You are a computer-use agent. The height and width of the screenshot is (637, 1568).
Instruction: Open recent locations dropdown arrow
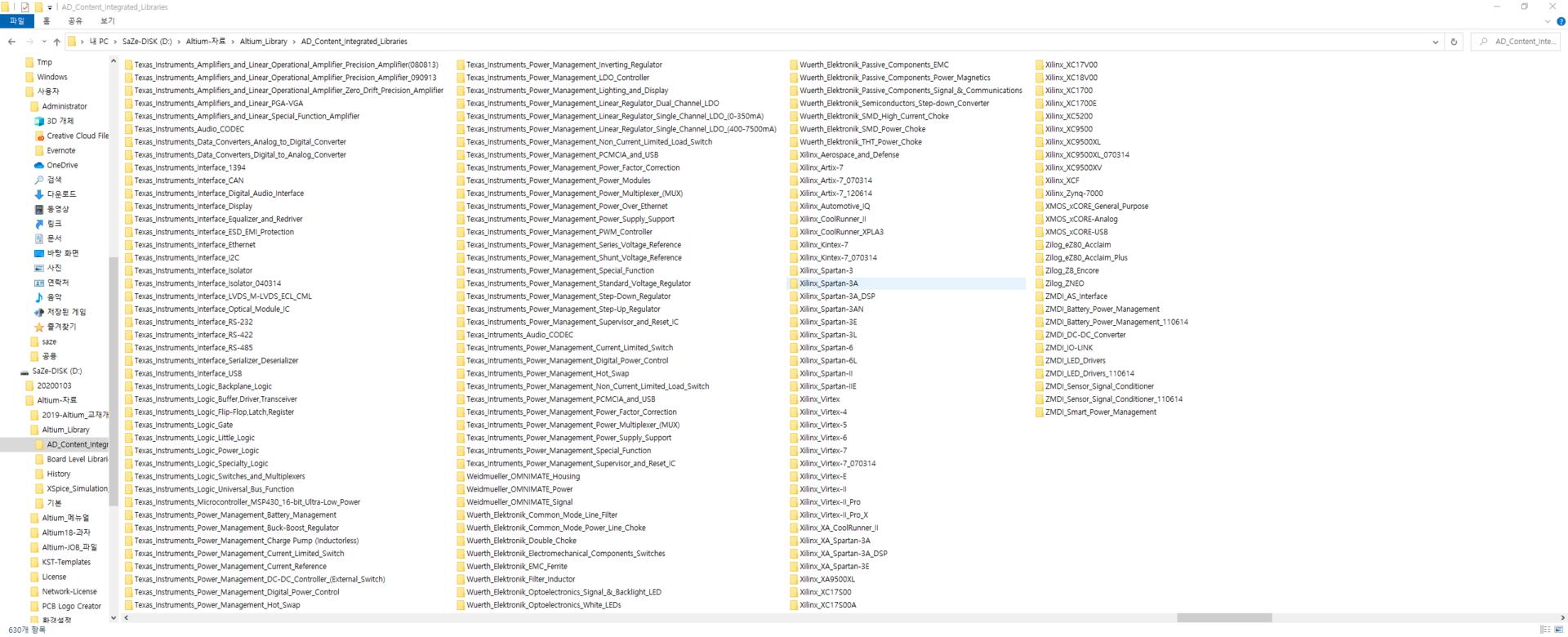click(x=44, y=42)
